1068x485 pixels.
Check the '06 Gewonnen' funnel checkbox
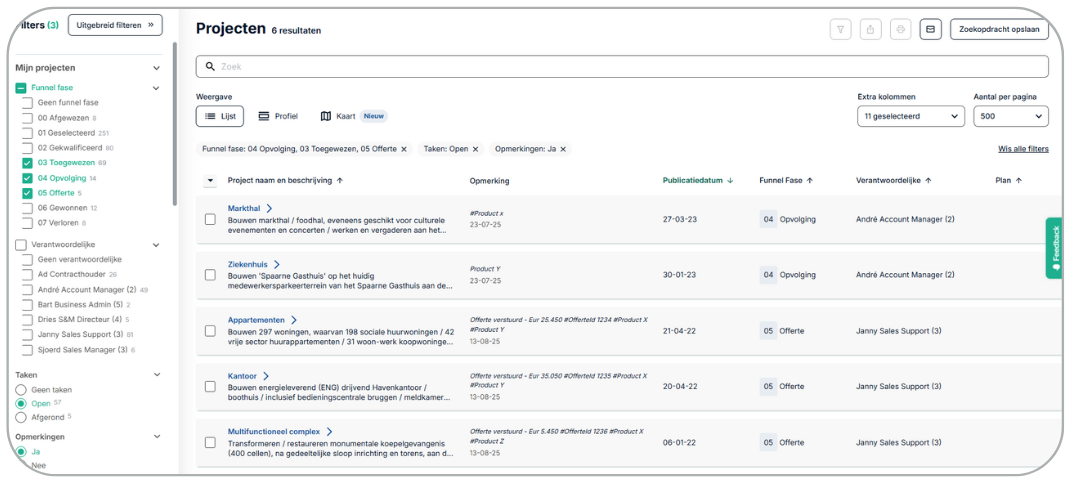27,208
